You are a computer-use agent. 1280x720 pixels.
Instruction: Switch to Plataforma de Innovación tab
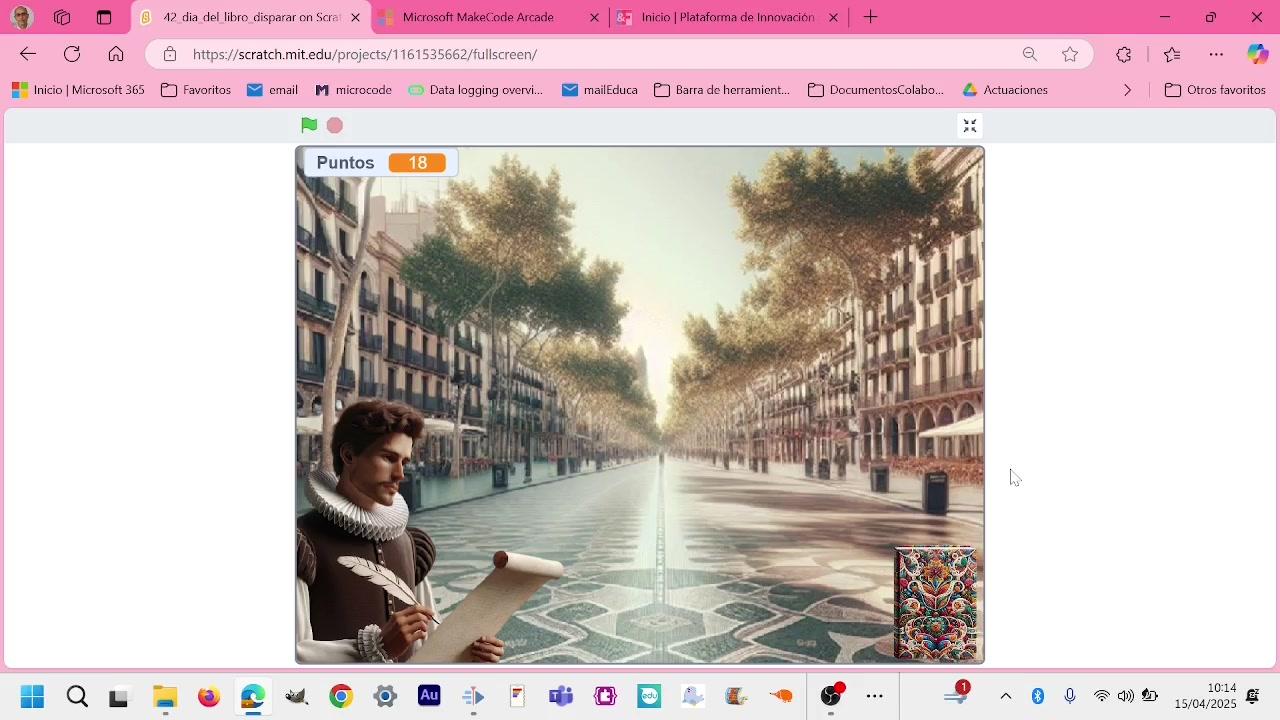click(x=727, y=17)
